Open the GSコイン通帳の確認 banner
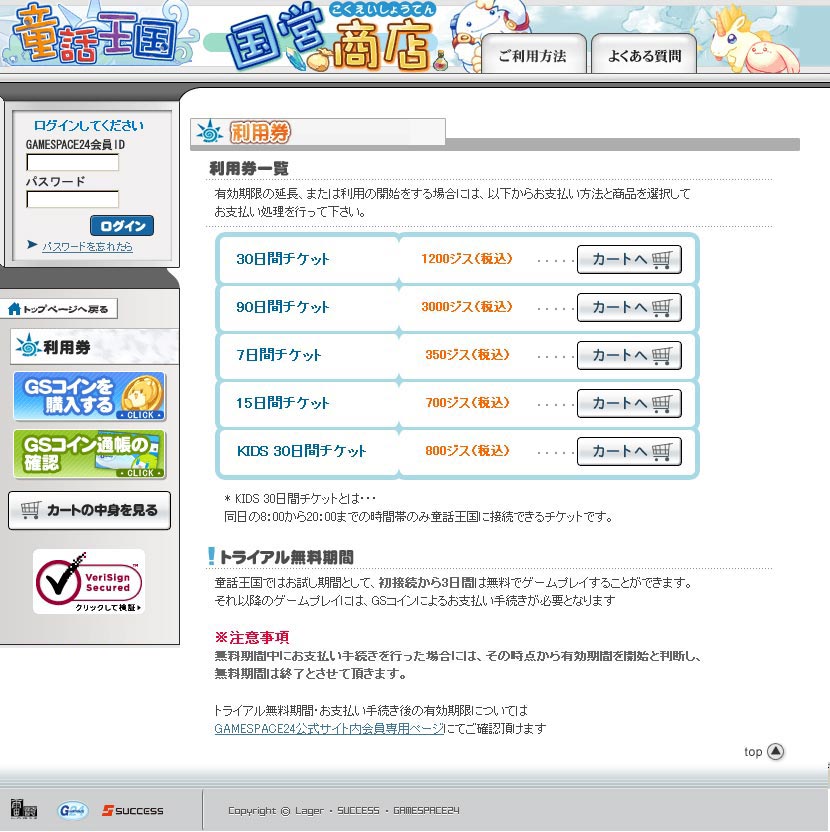This screenshot has height=832, width=830. tap(89, 454)
